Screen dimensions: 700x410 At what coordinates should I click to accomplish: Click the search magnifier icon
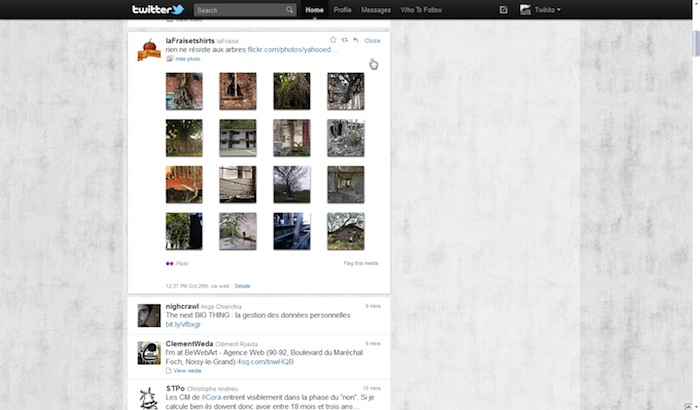pos(290,10)
